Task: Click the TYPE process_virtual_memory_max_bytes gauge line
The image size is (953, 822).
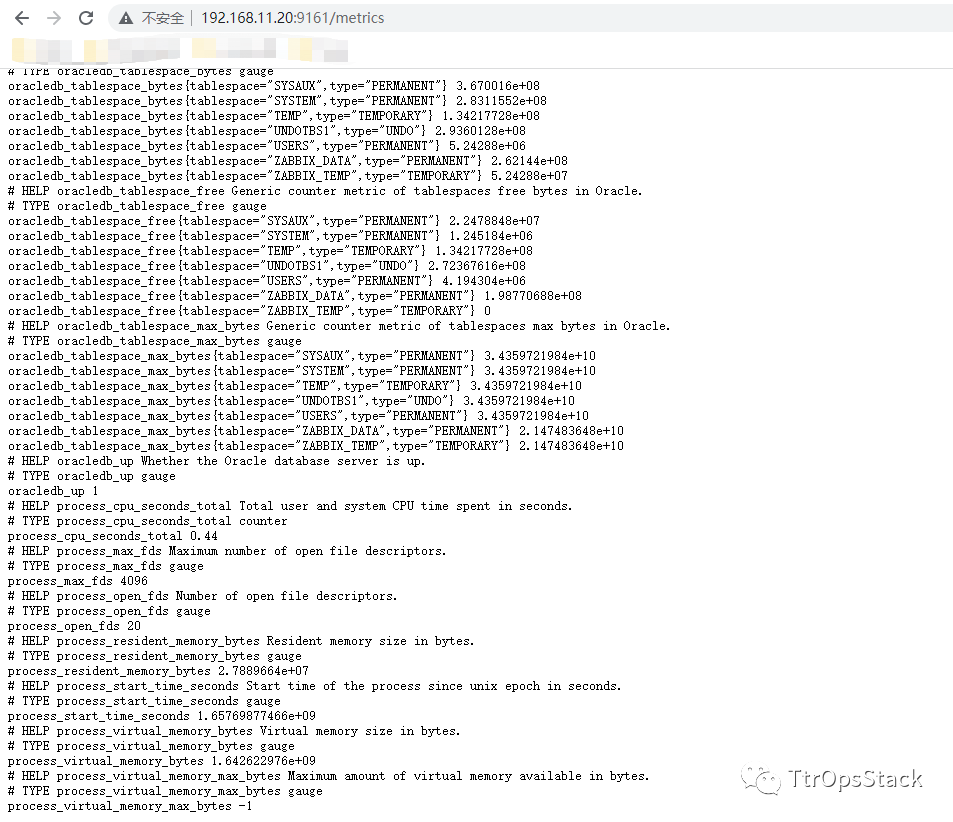Action: click(165, 791)
